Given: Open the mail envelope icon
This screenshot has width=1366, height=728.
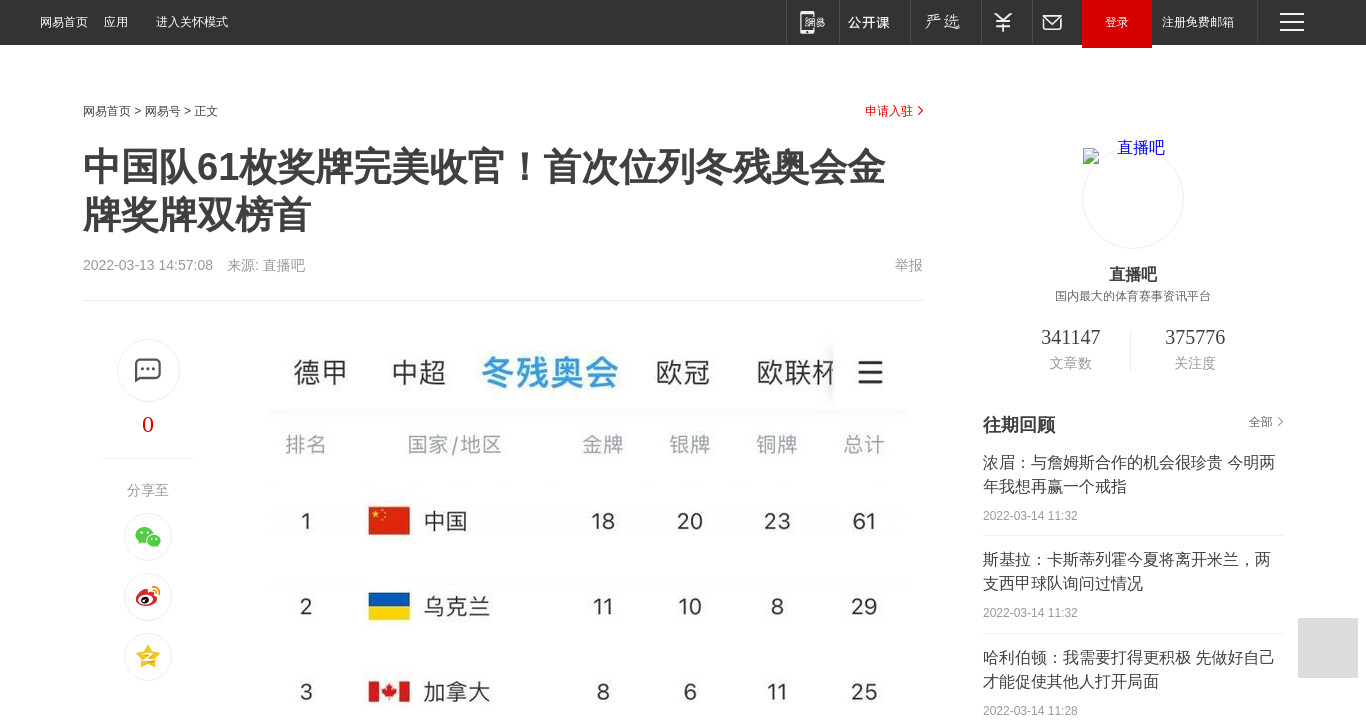Looking at the screenshot, I should (x=1052, y=22).
